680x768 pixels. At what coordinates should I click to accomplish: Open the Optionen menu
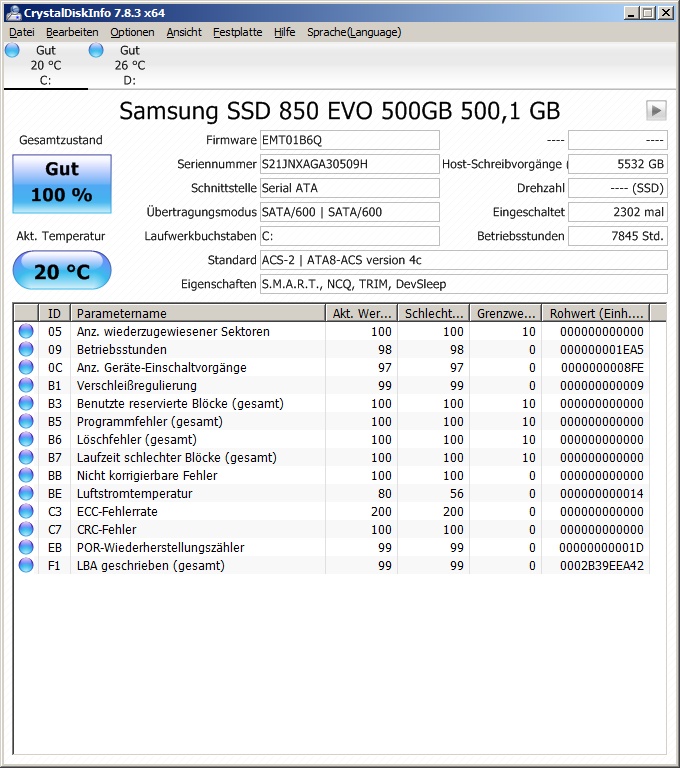[x=132, y=32]
